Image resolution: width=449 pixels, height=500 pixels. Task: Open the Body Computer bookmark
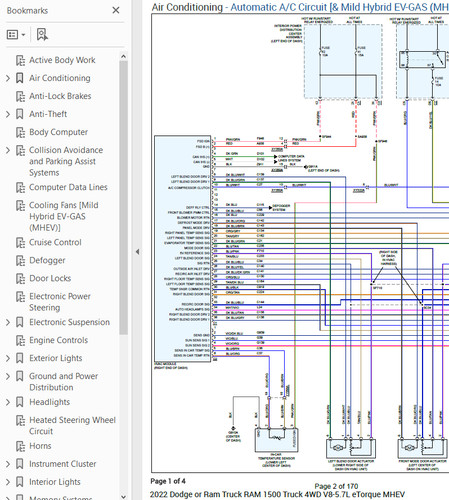[58, 132]
